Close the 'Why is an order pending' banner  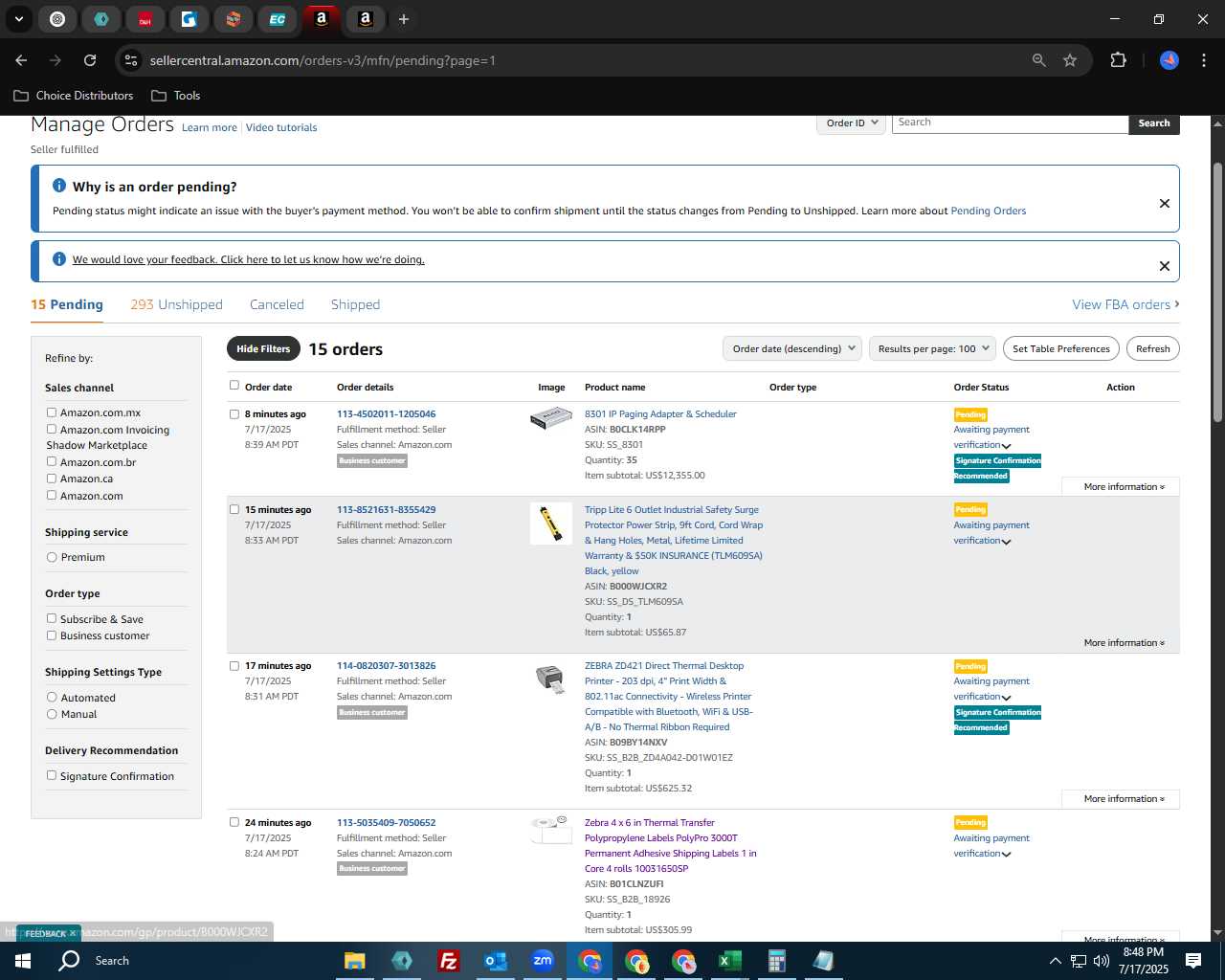(1165, 203)
